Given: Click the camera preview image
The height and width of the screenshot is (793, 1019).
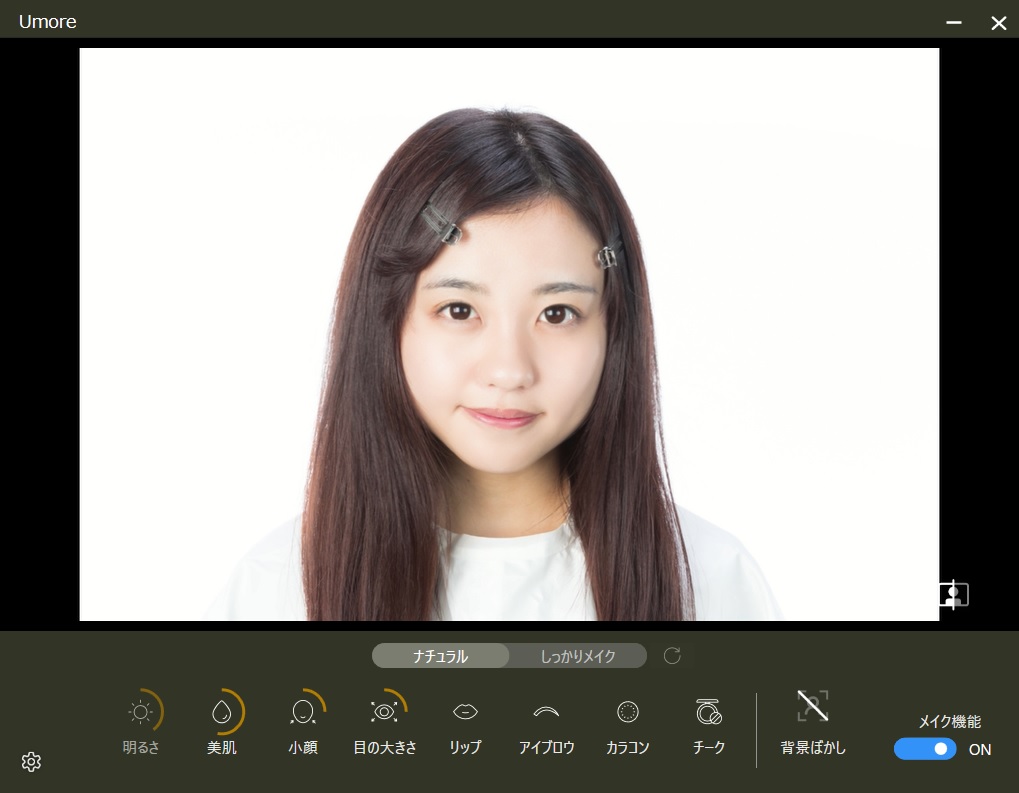Looking at the screenshot, I should (x=509, y=334).
